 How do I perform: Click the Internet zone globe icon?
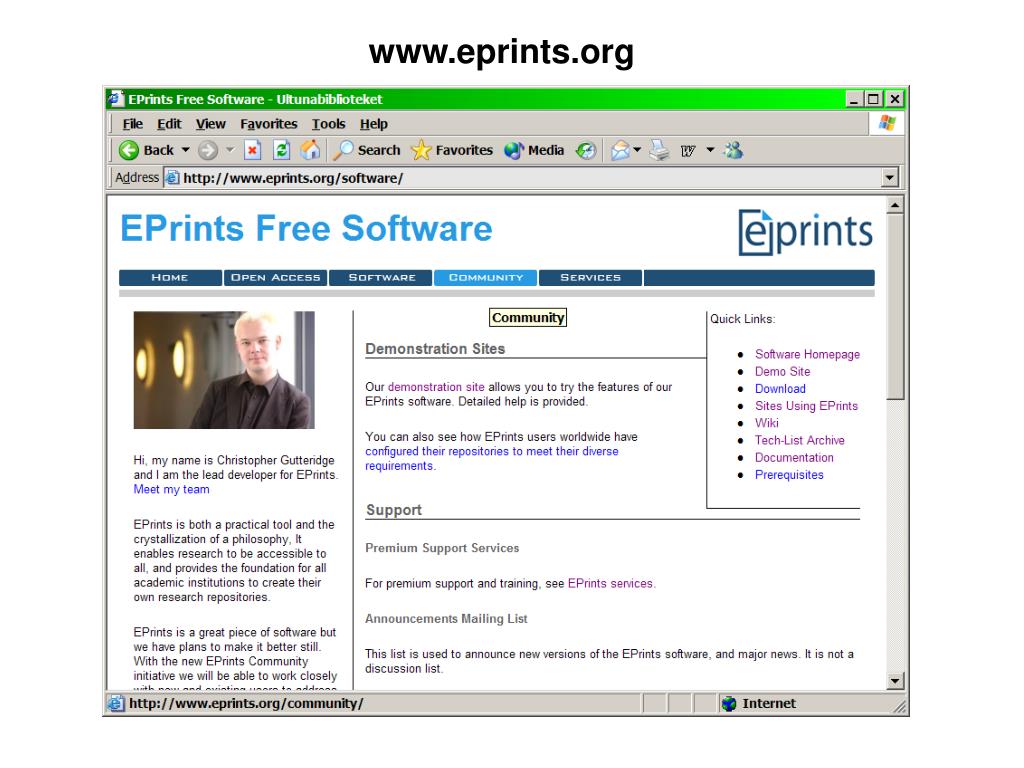[729, 703]
